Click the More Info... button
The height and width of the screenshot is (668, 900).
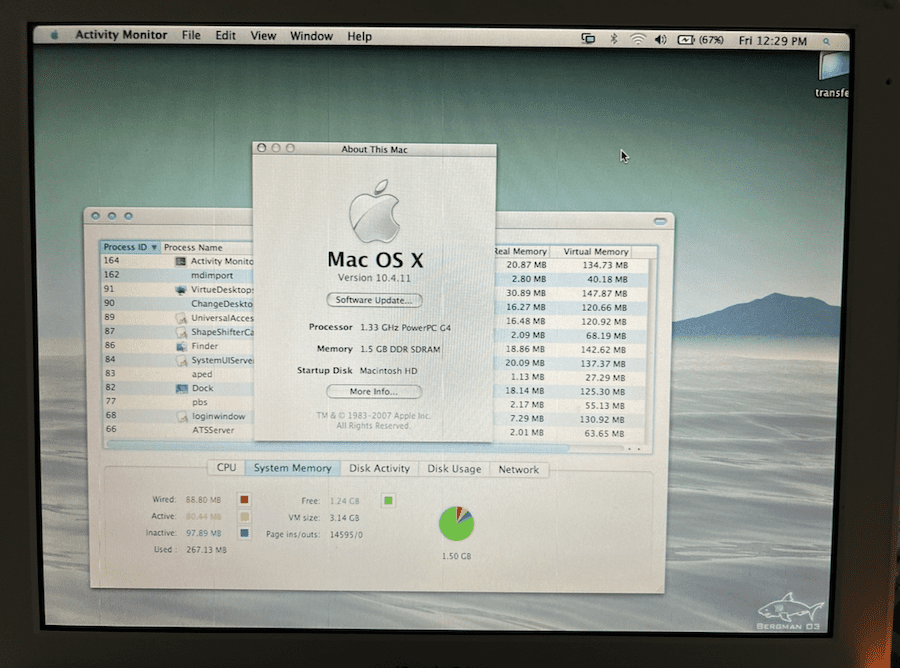(374, 391)
